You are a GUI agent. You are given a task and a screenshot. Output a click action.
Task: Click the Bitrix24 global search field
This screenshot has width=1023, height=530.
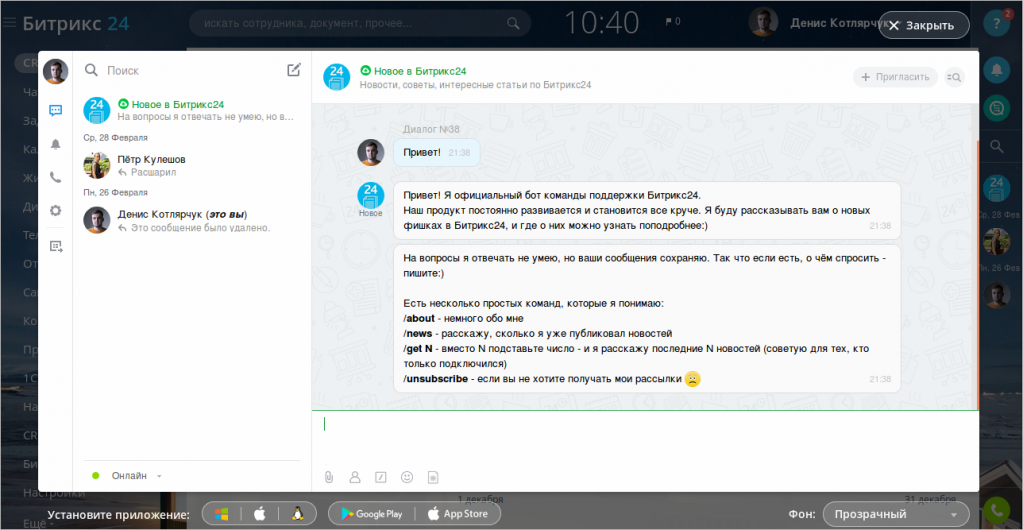[360, 23]
